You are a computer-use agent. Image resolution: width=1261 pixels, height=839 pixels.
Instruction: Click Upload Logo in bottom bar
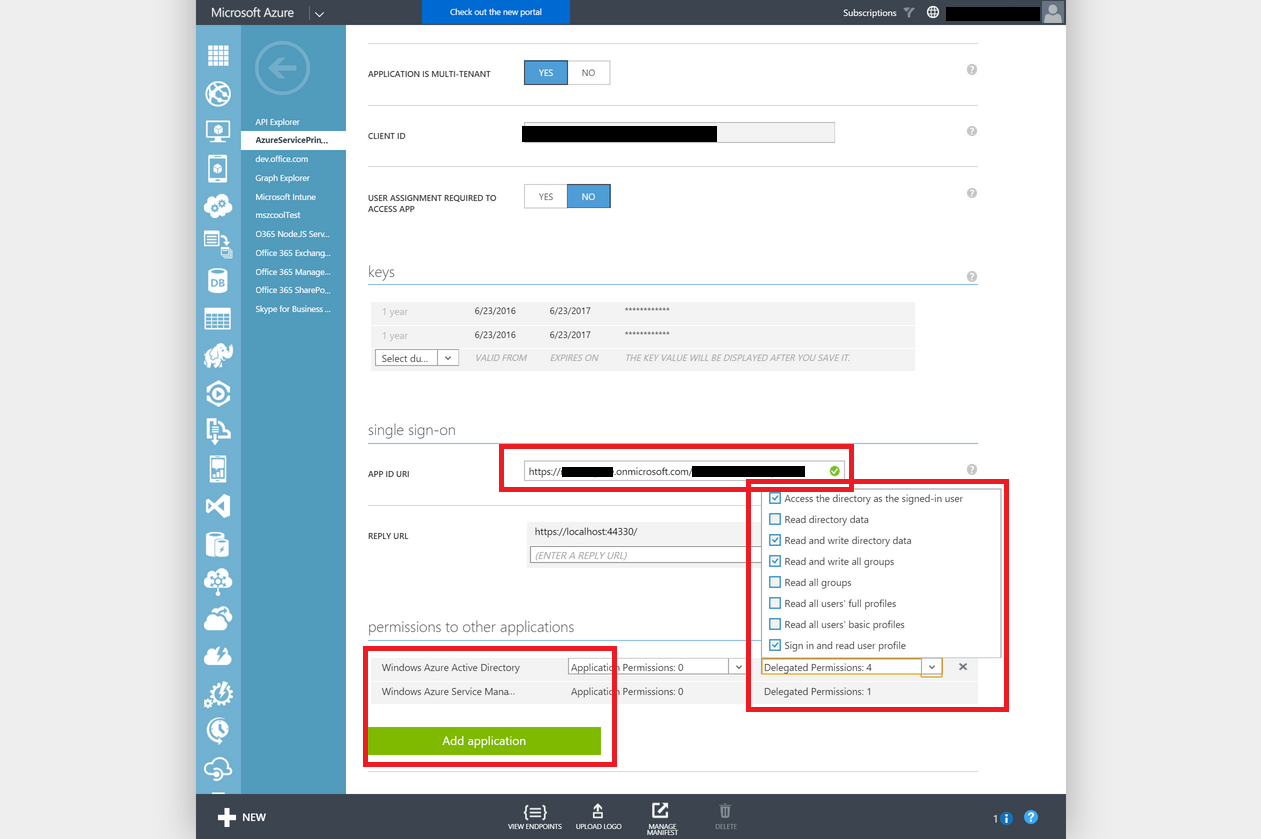598,816
